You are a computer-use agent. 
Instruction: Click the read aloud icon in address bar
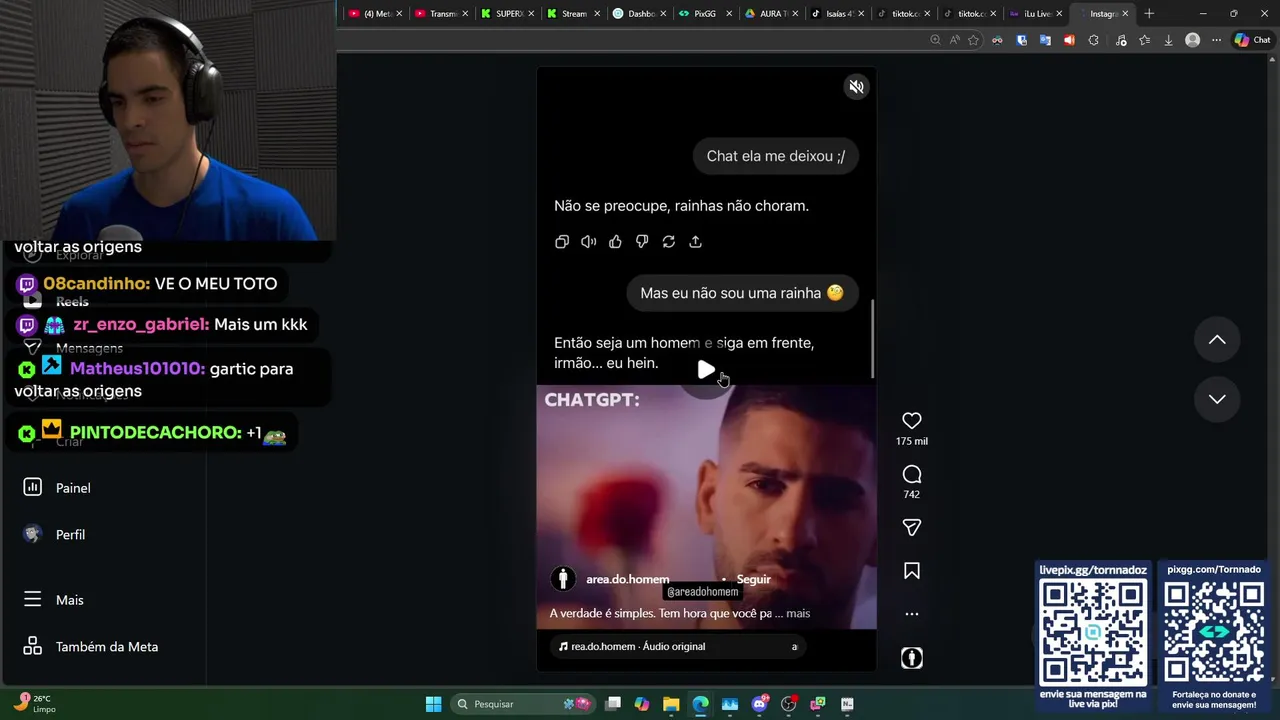(x=954, y=40)
